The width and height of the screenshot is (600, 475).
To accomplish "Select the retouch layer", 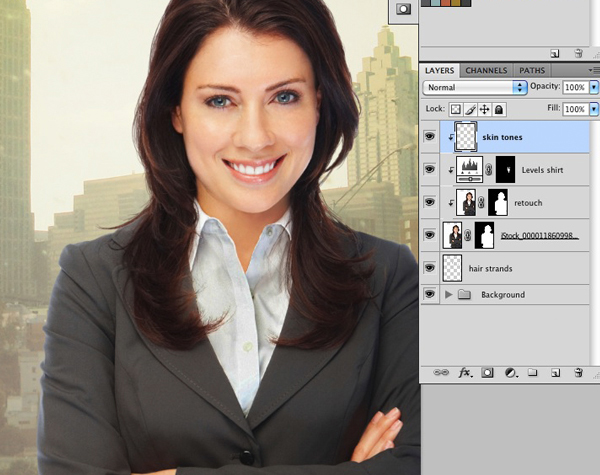I will (528, 203).
